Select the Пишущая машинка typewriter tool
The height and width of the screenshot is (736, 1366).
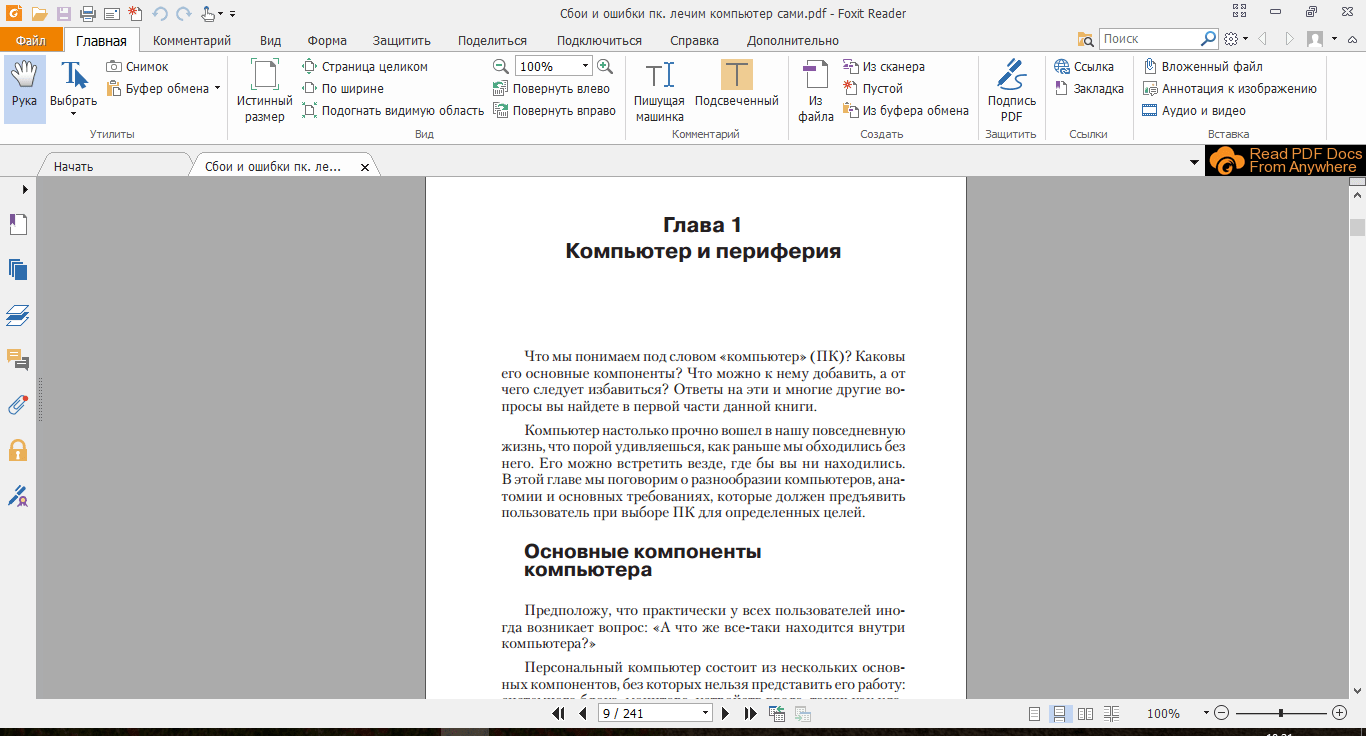point(659,90)
